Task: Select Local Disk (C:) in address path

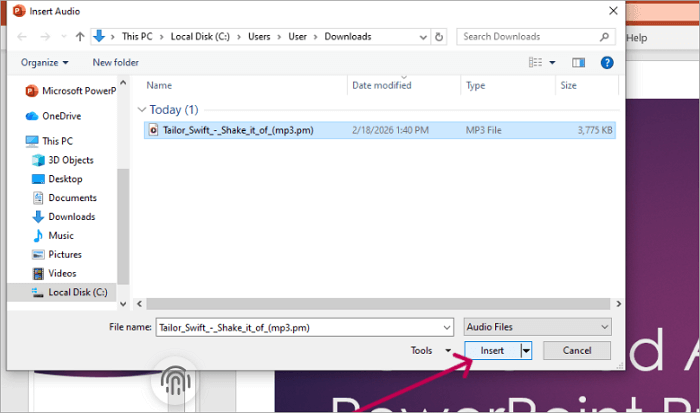Action: [x=200, y=37]
